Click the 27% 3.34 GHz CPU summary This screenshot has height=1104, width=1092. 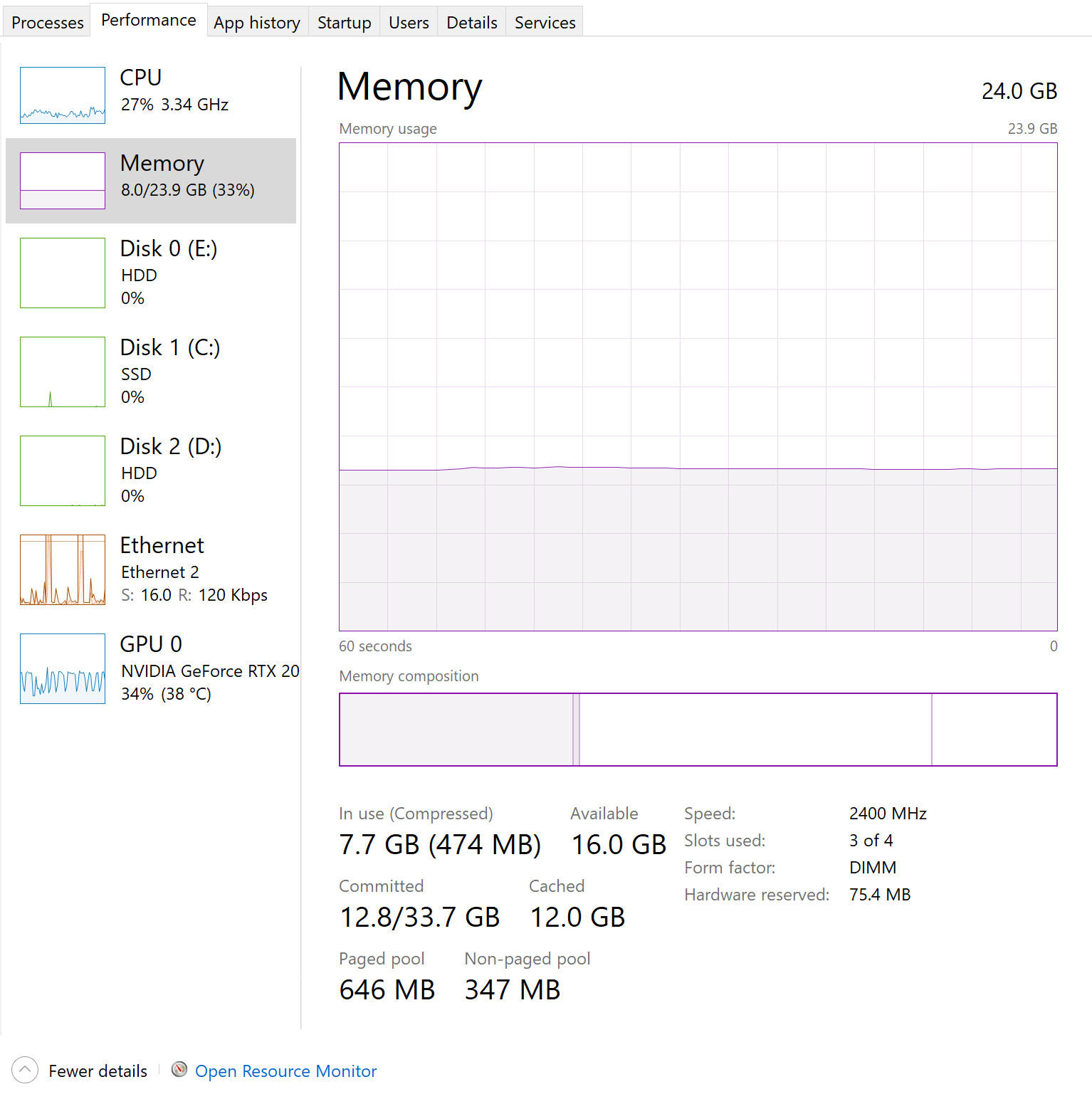[174, 105]
